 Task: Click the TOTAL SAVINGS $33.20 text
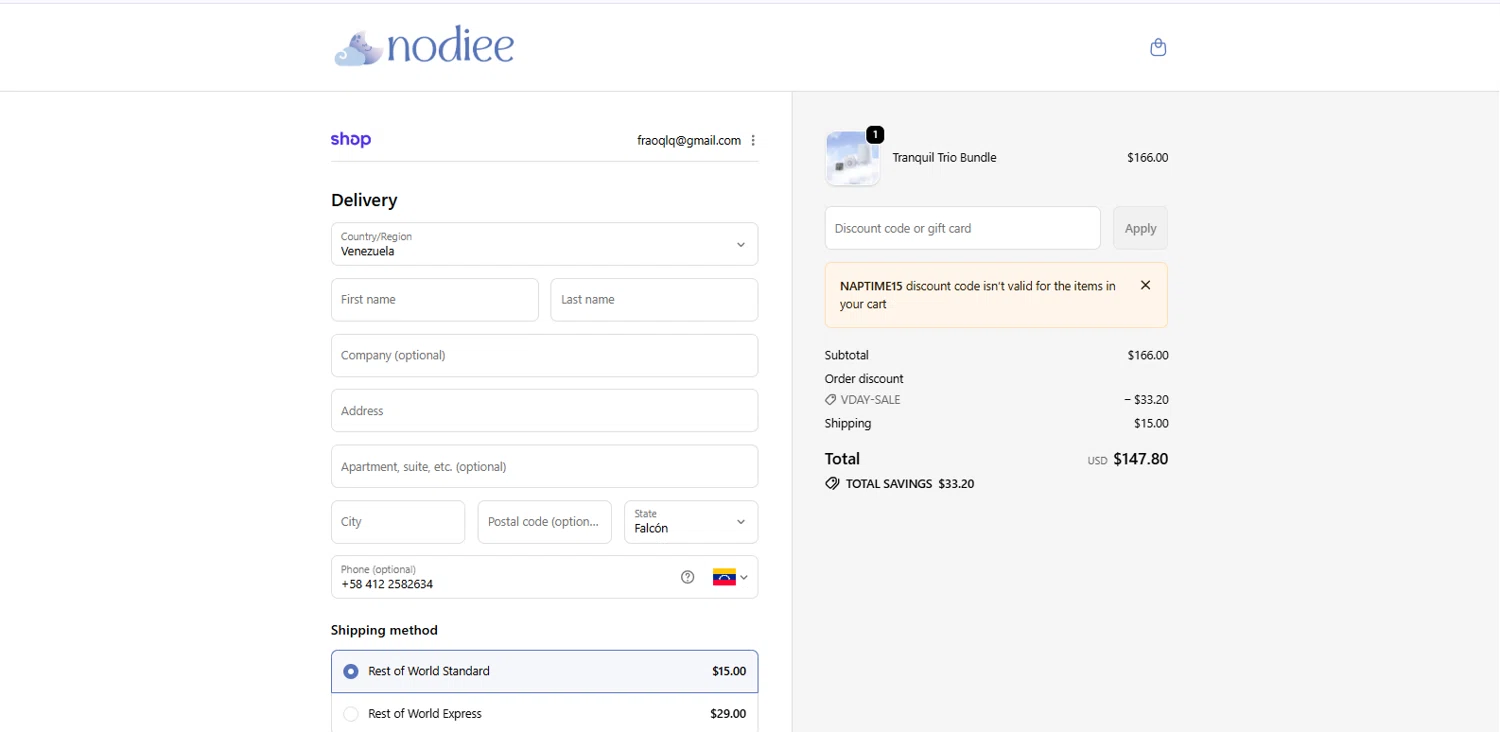pos(910,484)
